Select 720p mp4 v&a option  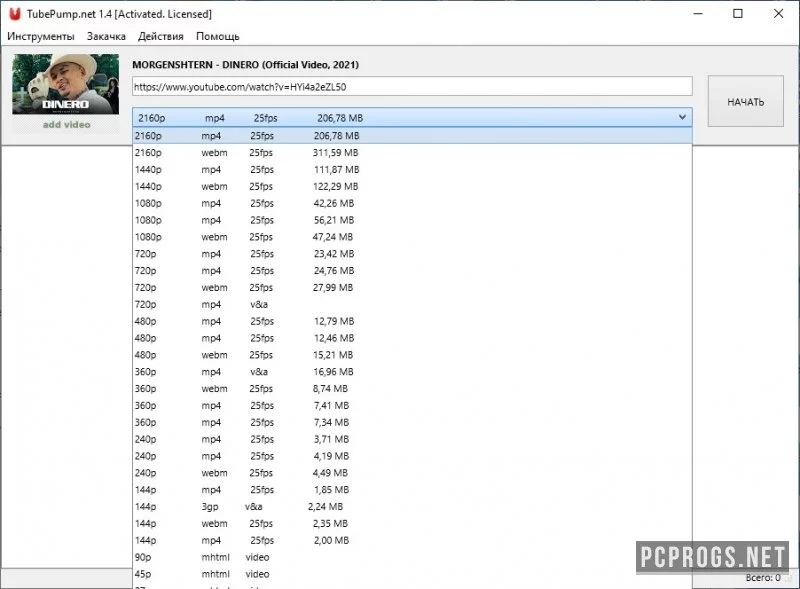click(412, 304)
